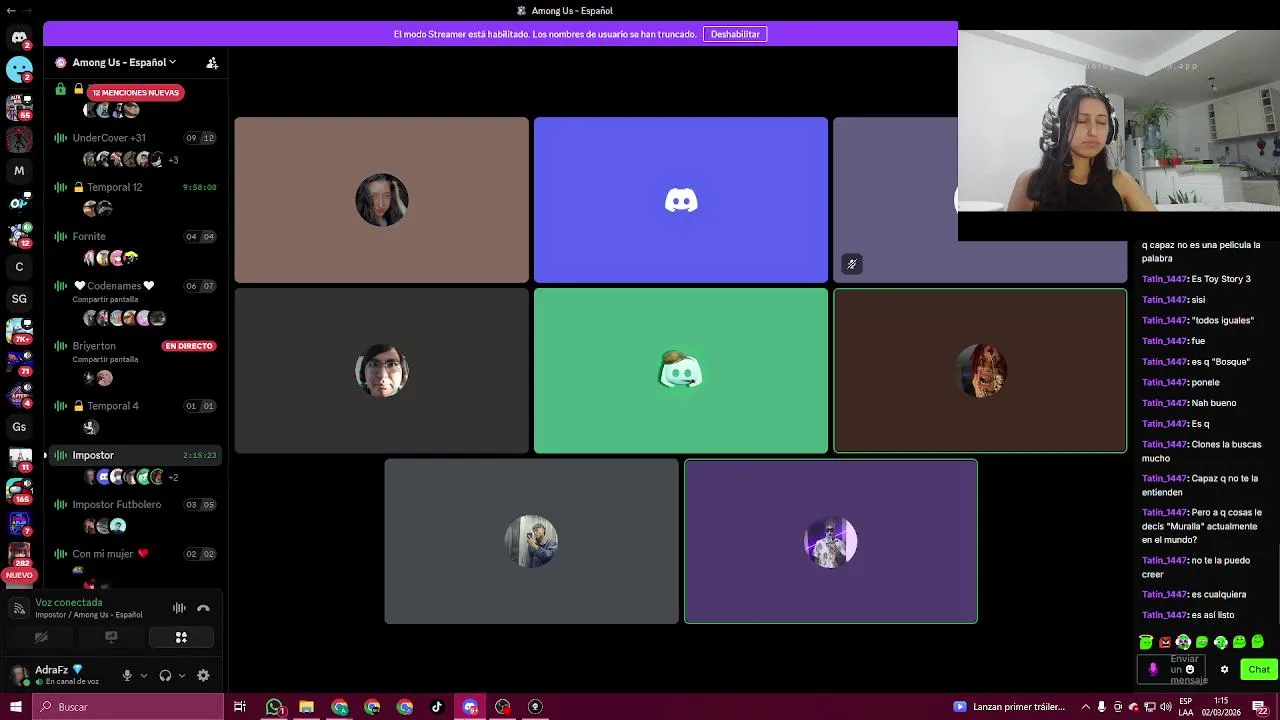Image resolution: width=1280 pixels, height=720 pixels.
Task: Expand Among Us - Español server menu
Action: pos(124,62)
